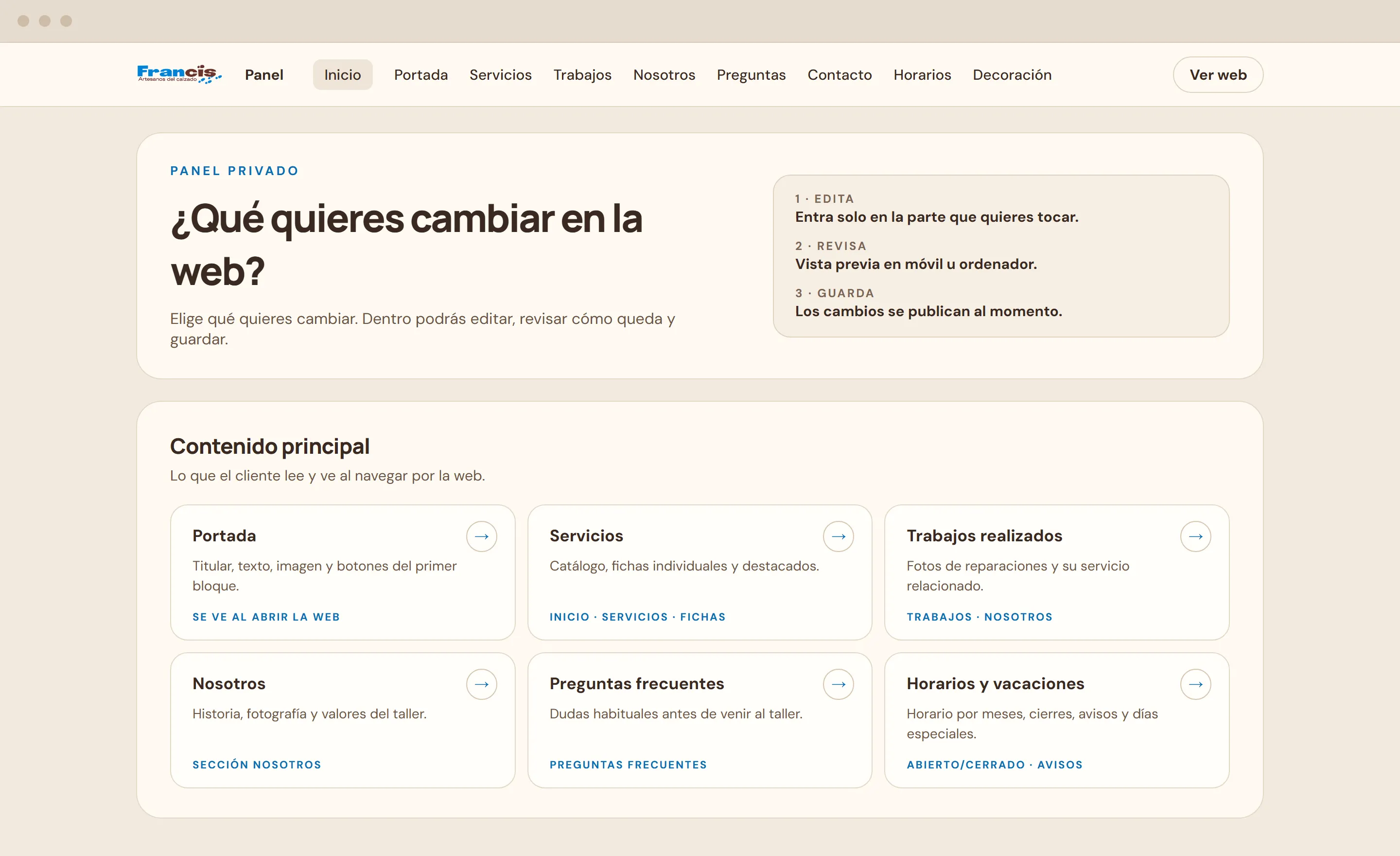Open Nosotros in the top navigation

pos(664,74)
